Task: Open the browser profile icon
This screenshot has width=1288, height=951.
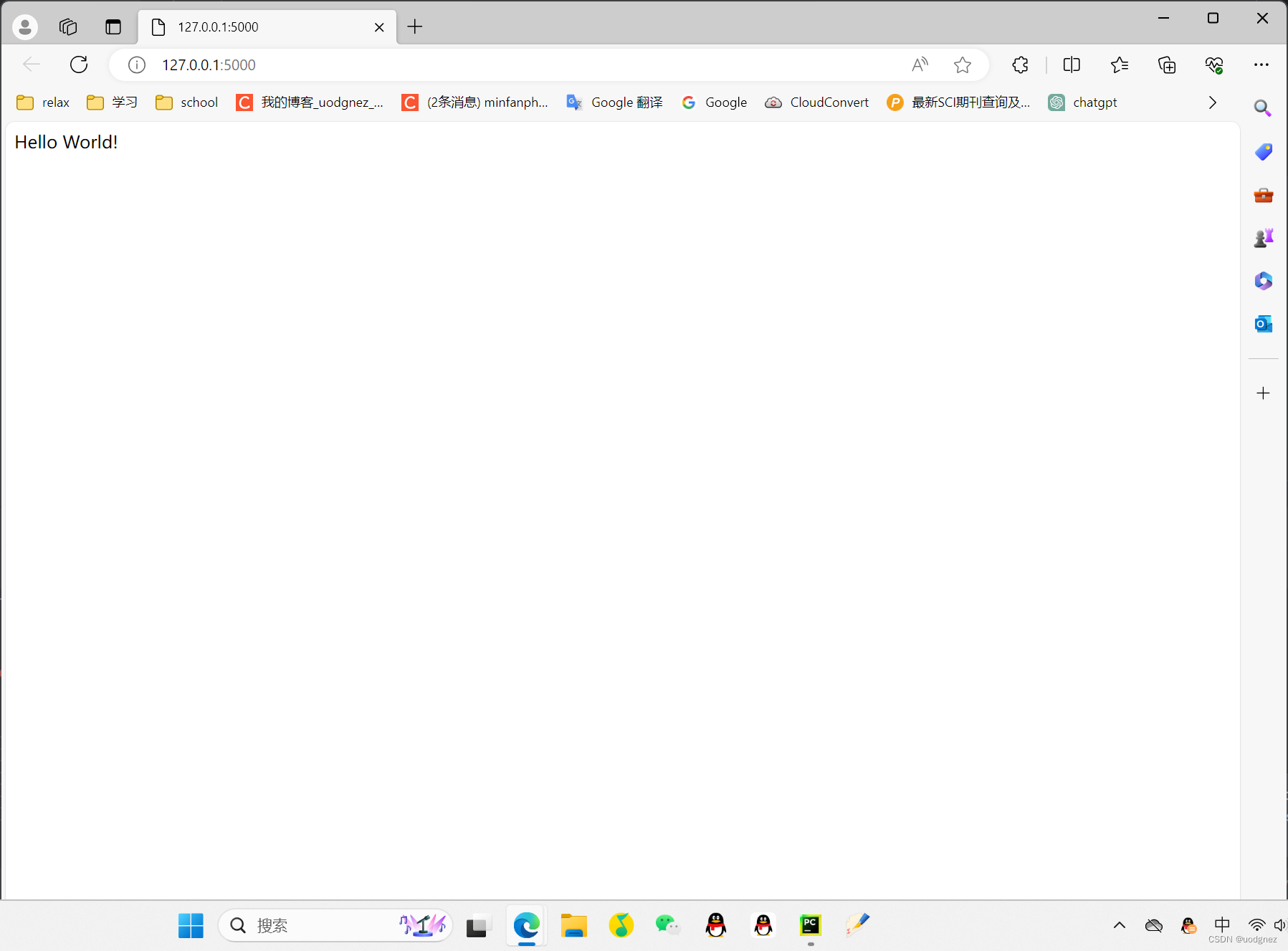Action: click(25, 27)
